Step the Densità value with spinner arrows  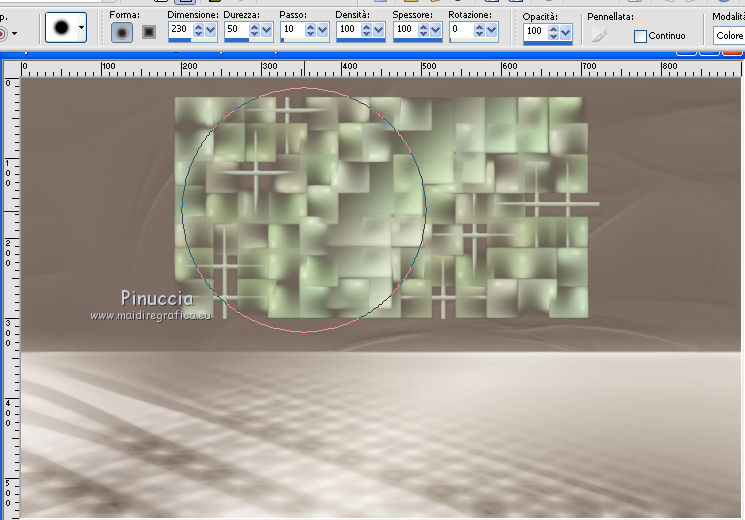point(366,30)
